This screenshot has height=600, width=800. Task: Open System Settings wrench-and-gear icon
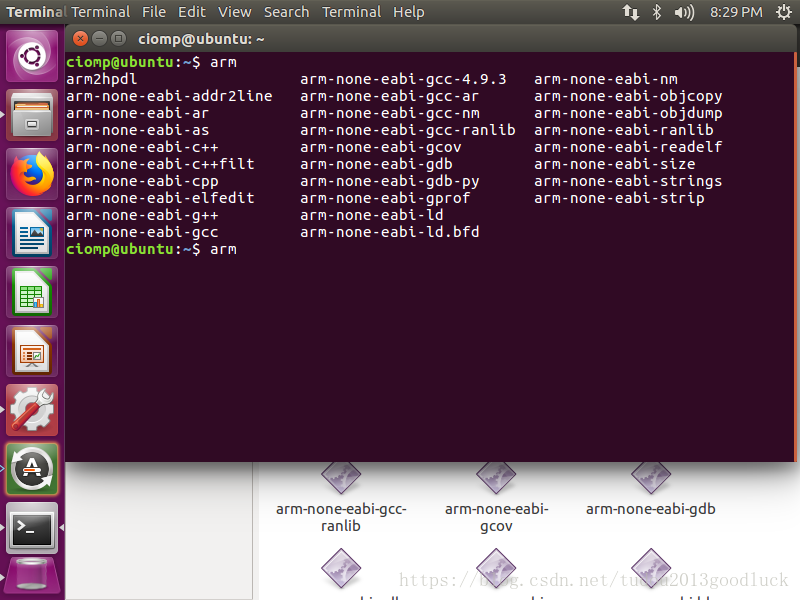click(32, 410)
